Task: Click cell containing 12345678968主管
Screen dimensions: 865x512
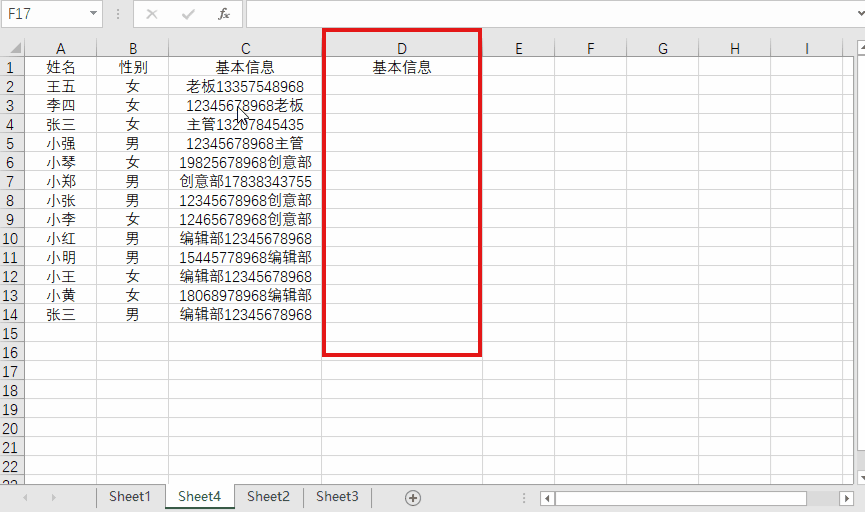Action: (x=245, y=143)
